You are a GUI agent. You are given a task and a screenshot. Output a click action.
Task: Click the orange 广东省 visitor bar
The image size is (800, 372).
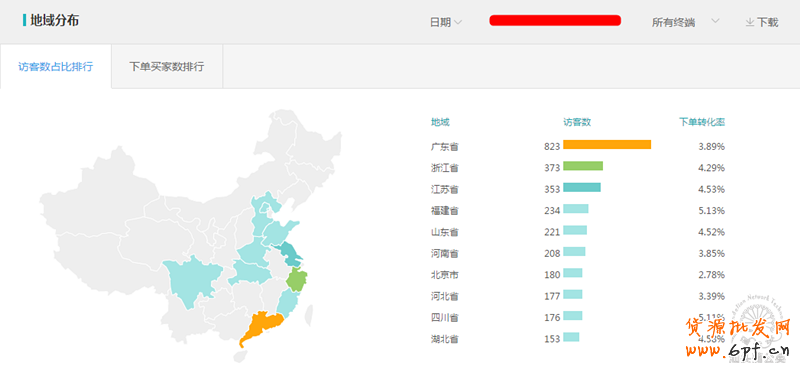tap(607, 144)
